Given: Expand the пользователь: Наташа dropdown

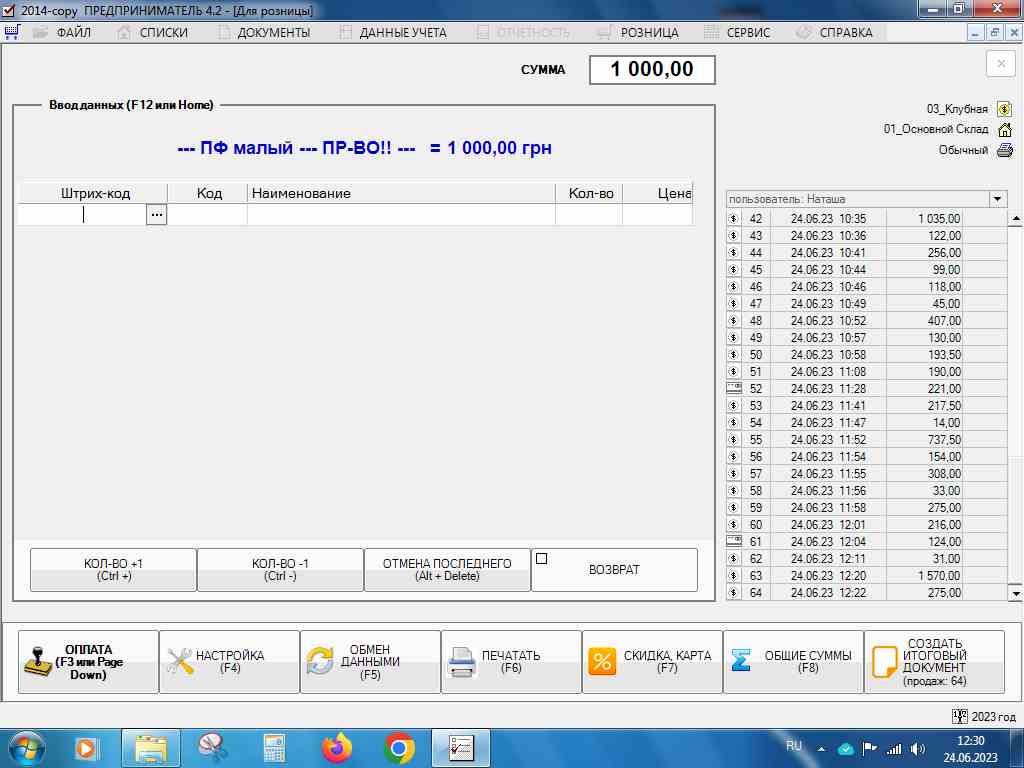Looking at the screenshot, I should pos(998,199).
